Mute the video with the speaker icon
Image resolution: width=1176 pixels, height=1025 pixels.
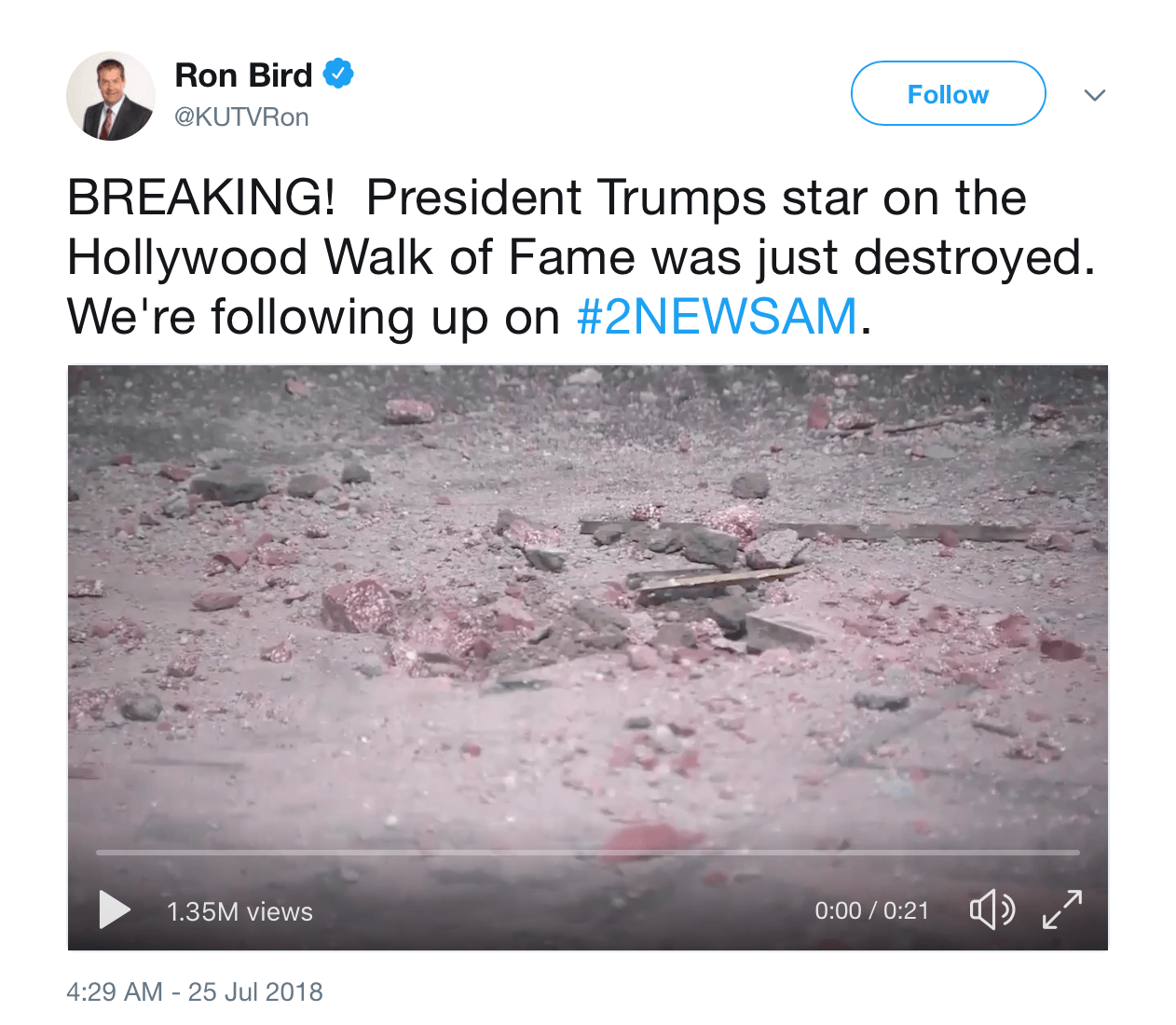coord(991,909)
